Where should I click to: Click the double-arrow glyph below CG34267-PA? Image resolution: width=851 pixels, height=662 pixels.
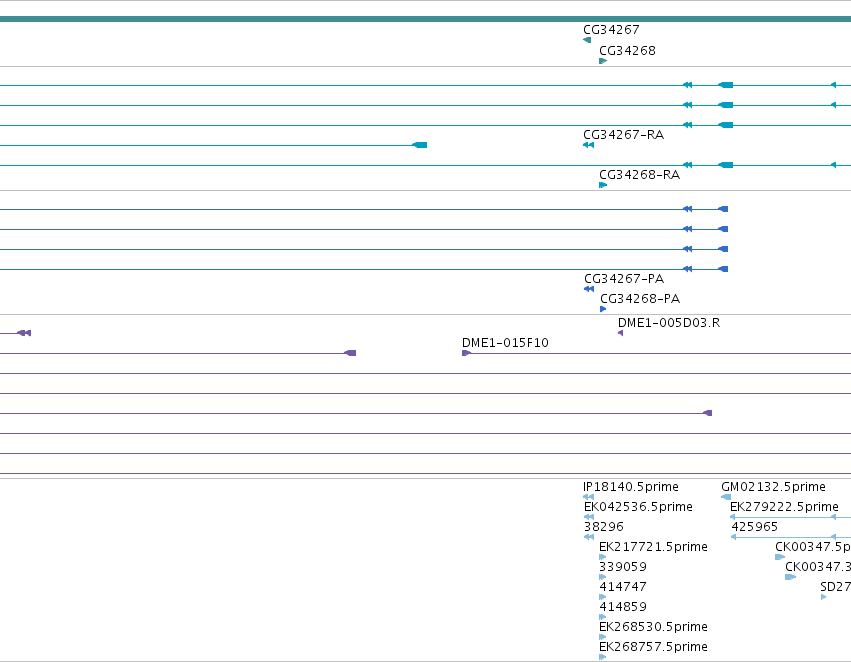pos(589,289)
